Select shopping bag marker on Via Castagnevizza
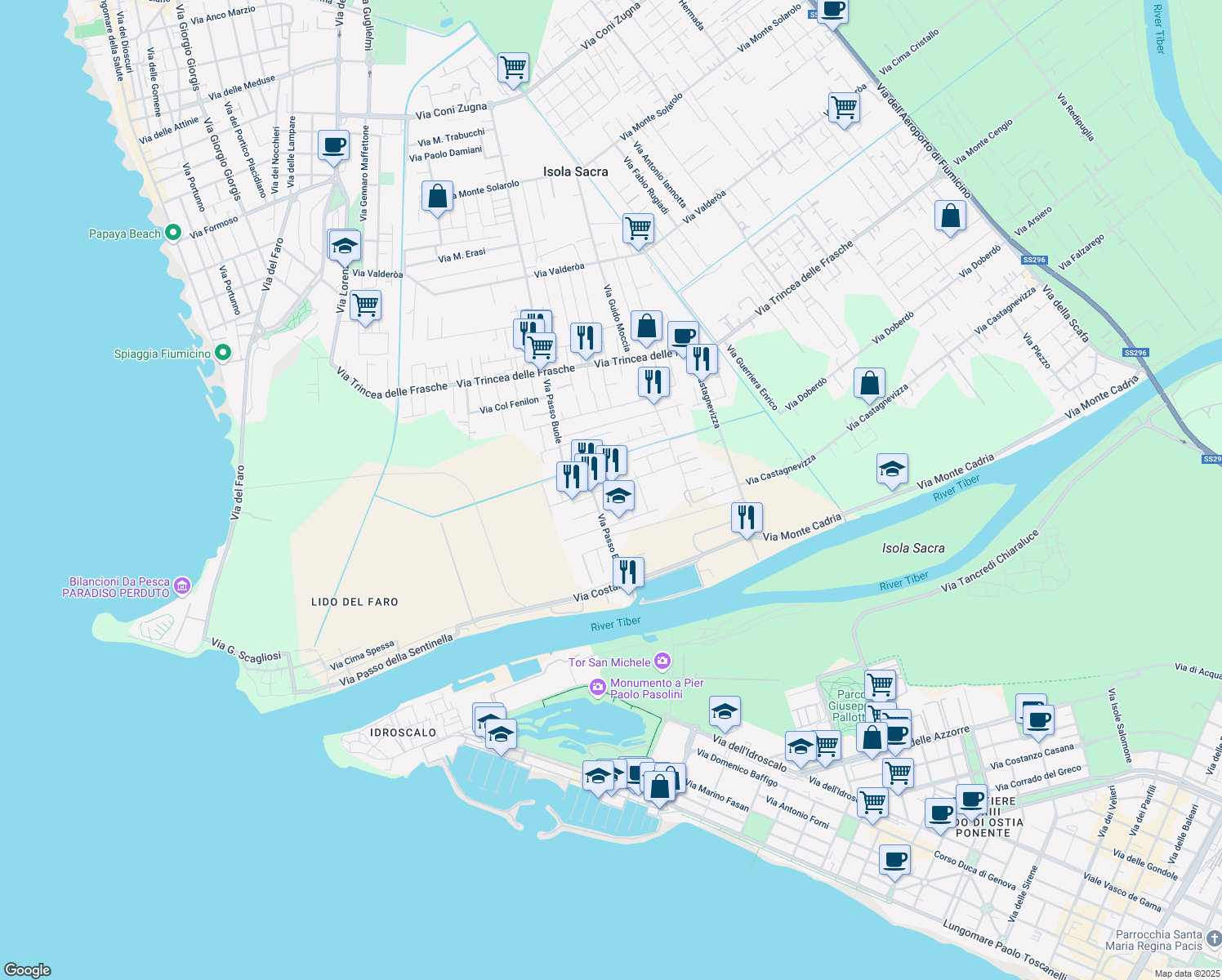1222x980 pixels. click(869, 383)
